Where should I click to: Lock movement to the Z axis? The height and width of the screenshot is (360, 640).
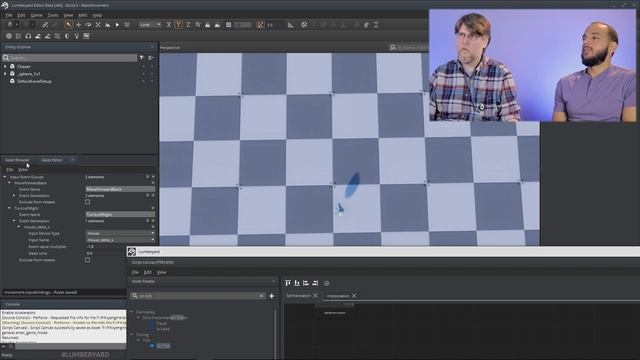(188, 25)
